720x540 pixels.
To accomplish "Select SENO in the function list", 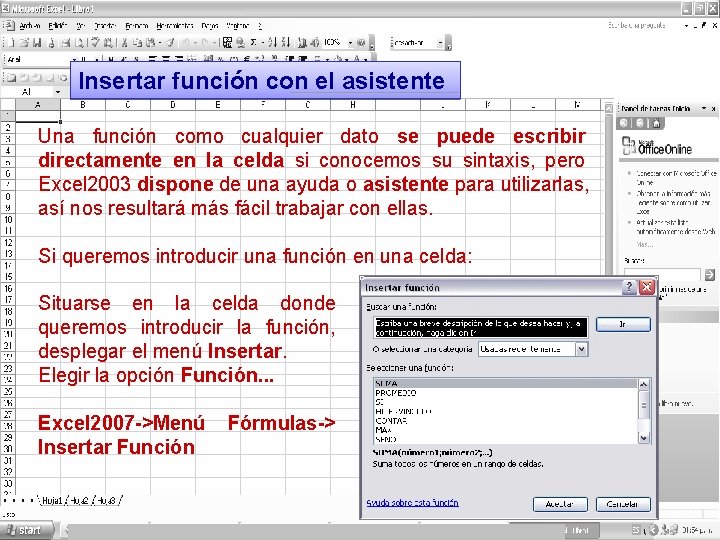I will [x=505, y=439].
